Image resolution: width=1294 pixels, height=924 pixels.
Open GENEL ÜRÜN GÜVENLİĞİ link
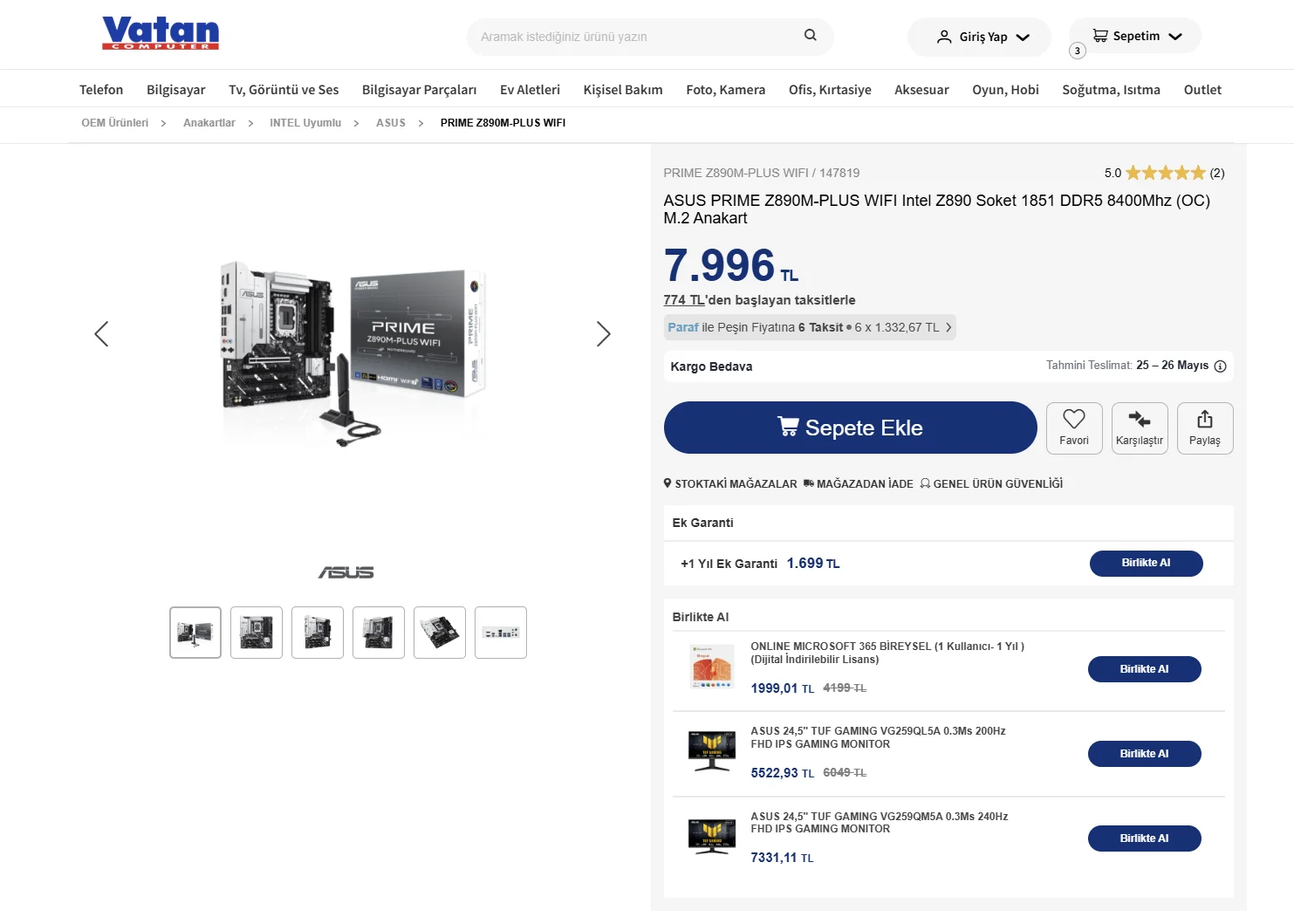(992, 484)
